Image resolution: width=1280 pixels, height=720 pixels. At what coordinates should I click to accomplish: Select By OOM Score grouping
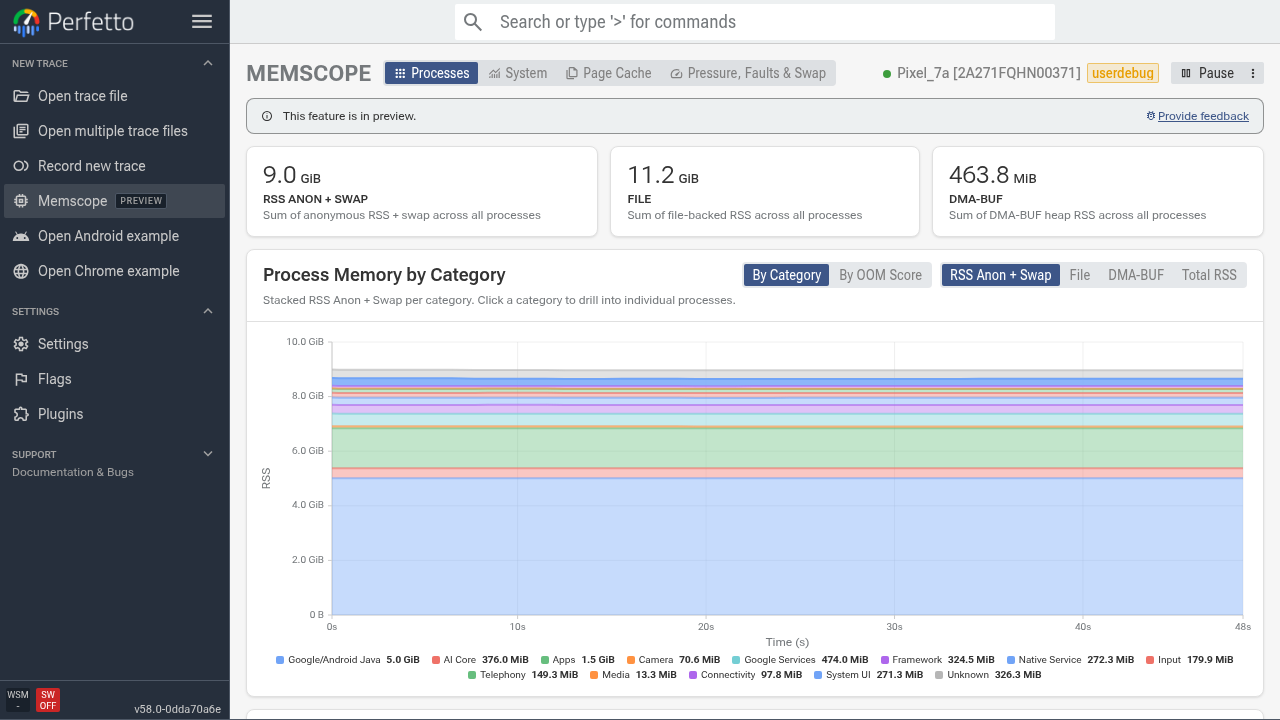[x=880, y=275]
